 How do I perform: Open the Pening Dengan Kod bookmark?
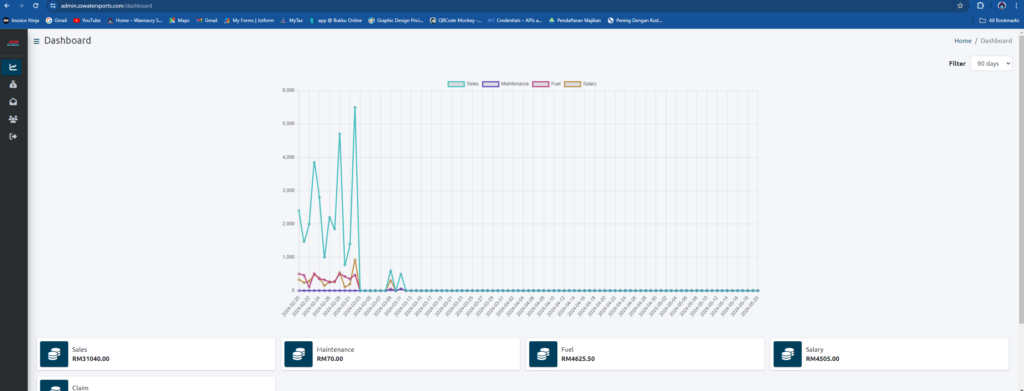click(635, 20)
